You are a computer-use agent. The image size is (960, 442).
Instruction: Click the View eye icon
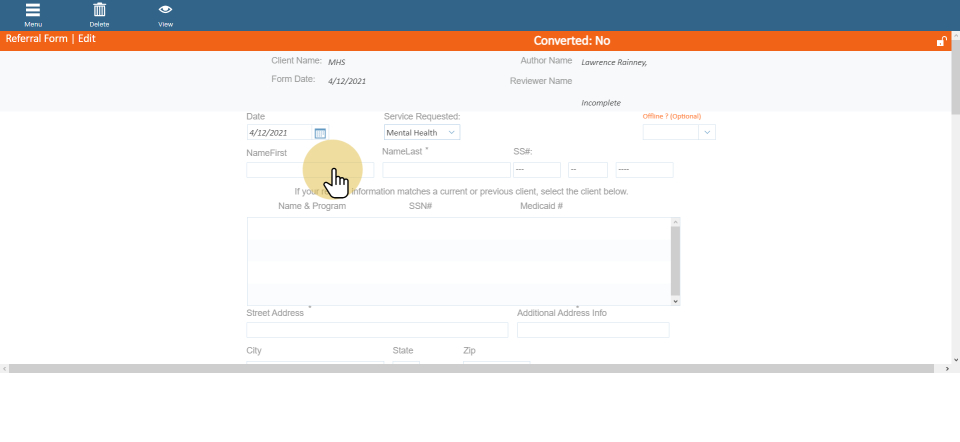pyautogui.click(x=165, y=11)
